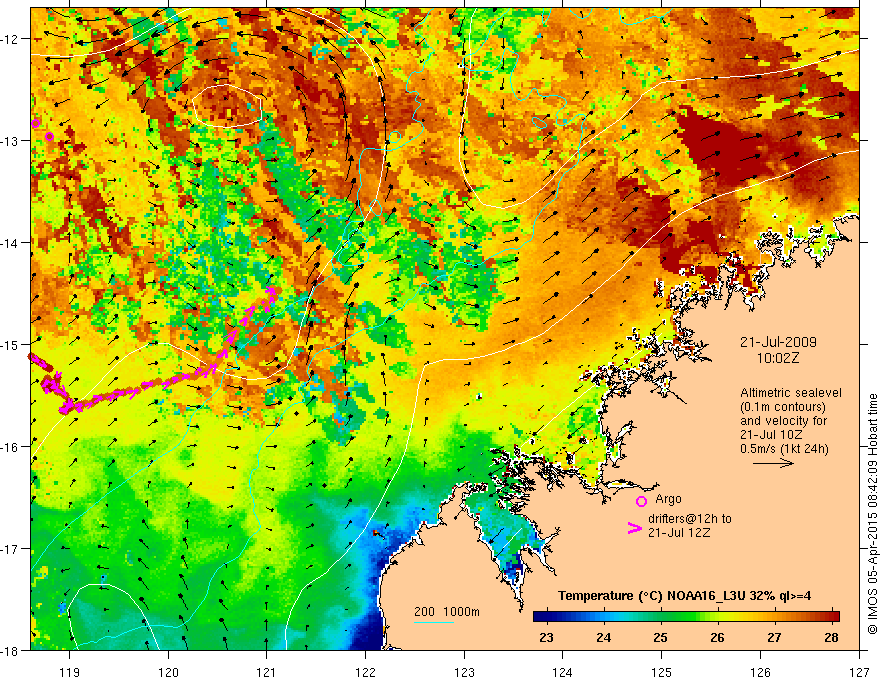Click the colorbar tick label 24
Screen dimensions: 880x680
[x=603, y=637]
